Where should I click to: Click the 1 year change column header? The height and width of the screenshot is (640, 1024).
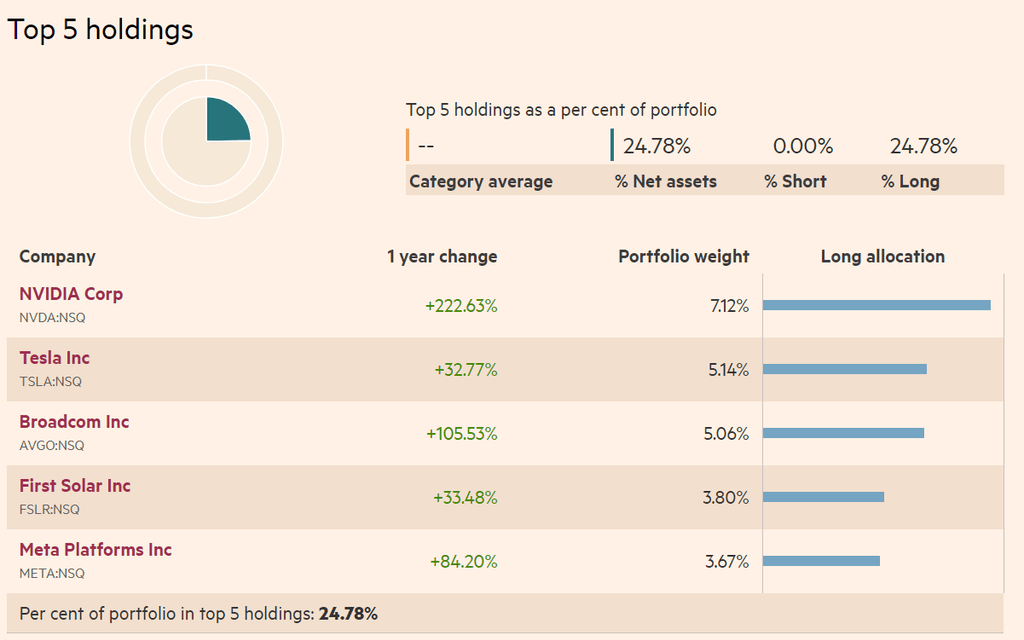(442, 257)
